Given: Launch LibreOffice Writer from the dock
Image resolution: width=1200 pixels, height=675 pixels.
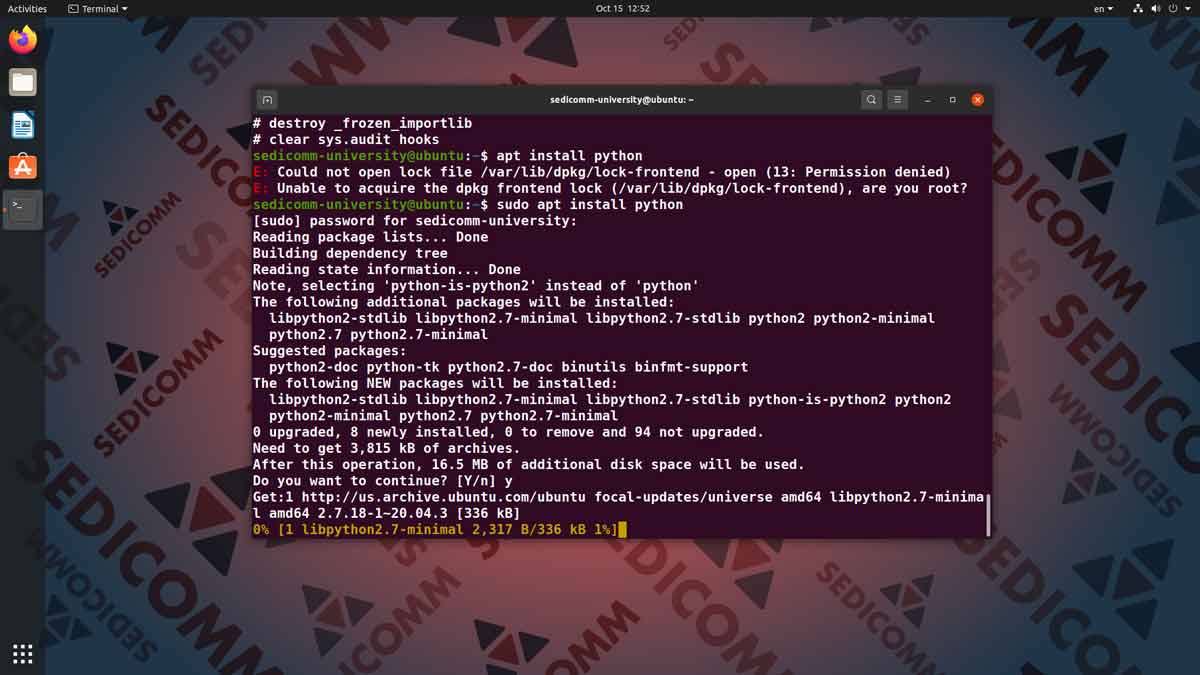Looking at the screenshot, I should coord(22,125).
